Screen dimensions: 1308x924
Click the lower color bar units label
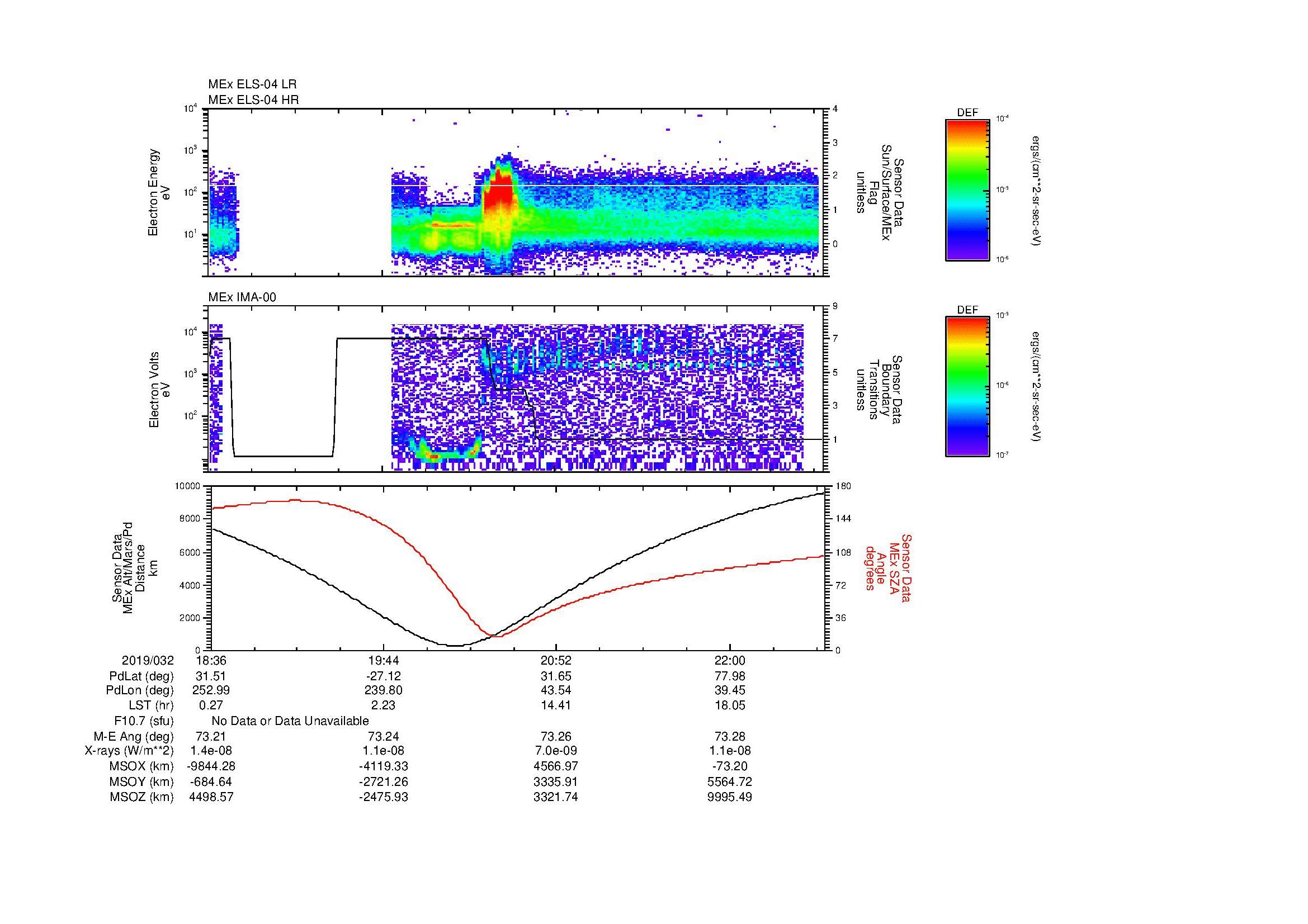pos(1035,387)
